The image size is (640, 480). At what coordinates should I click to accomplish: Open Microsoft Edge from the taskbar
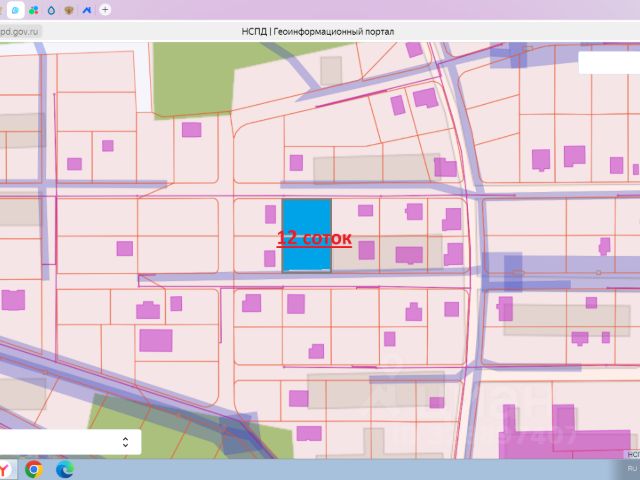[64, 469]
